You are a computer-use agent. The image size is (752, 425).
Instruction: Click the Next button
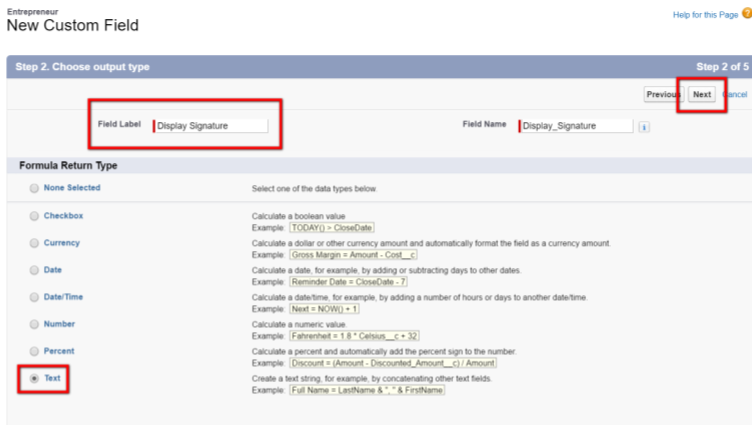702,94
